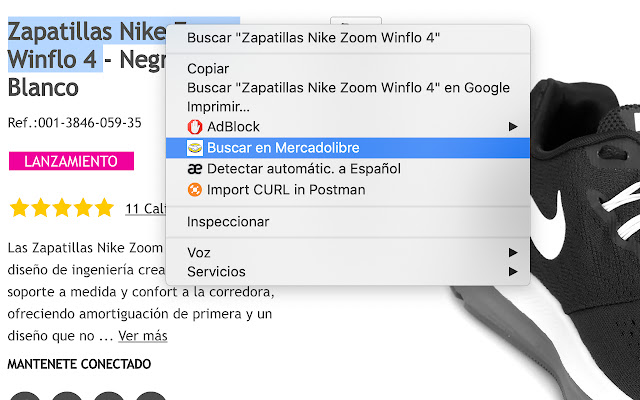Screen dimensions: 640x400
Task: Click the ae language detection icon
Action: point(195,169)
